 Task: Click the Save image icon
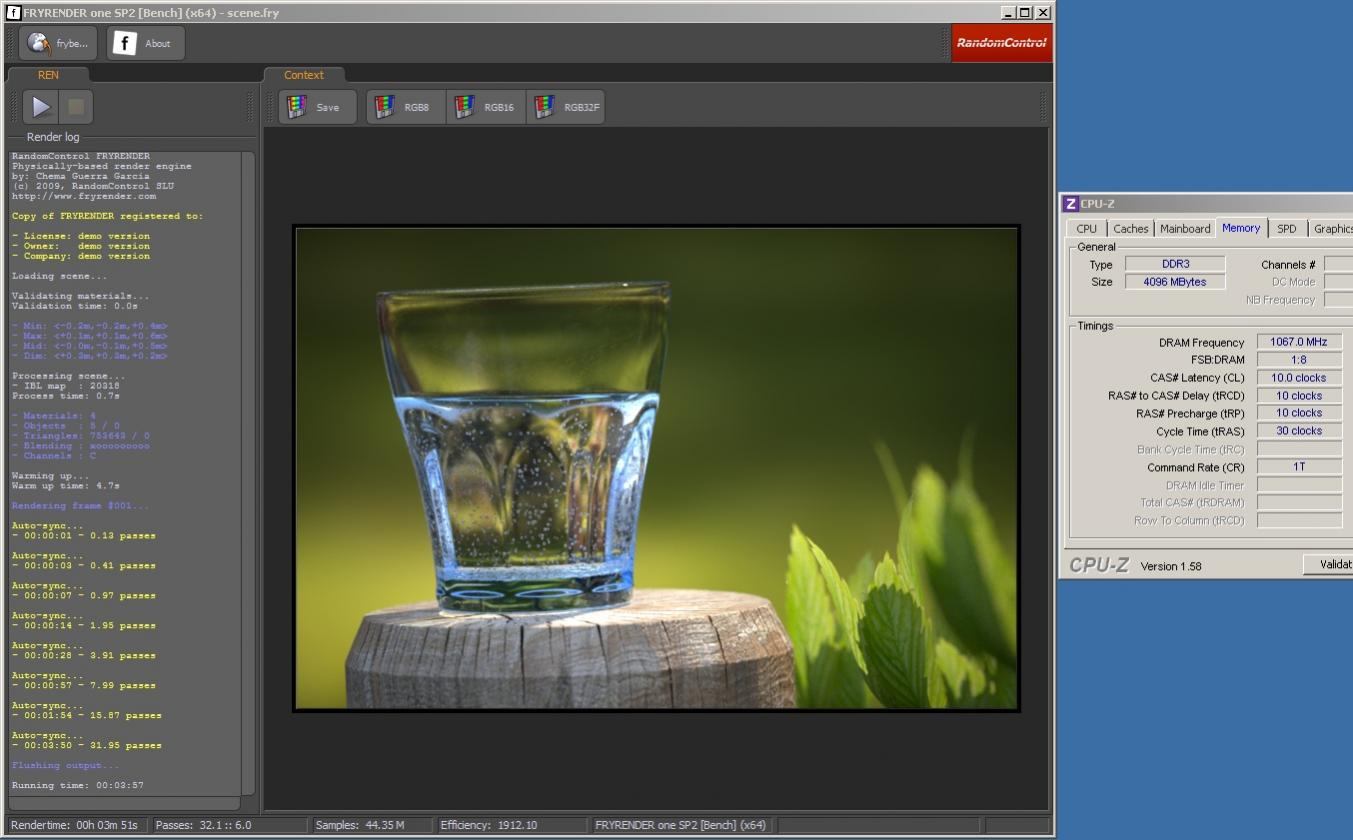(x=316, y=107)
